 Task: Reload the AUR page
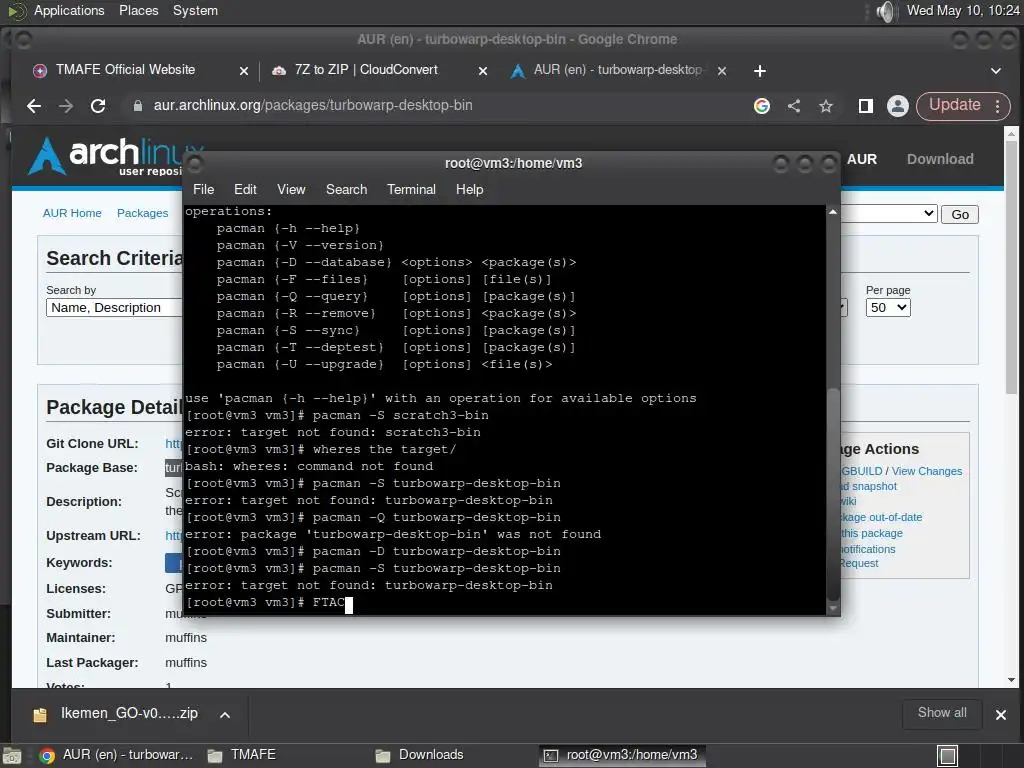98,106
